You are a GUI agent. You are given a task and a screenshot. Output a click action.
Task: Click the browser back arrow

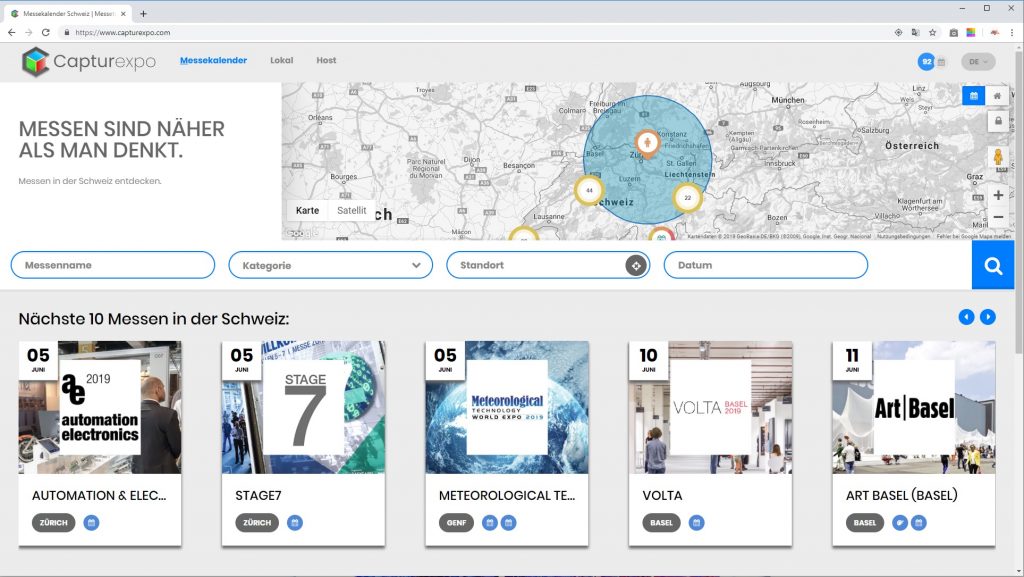click(x=11, y=32)
